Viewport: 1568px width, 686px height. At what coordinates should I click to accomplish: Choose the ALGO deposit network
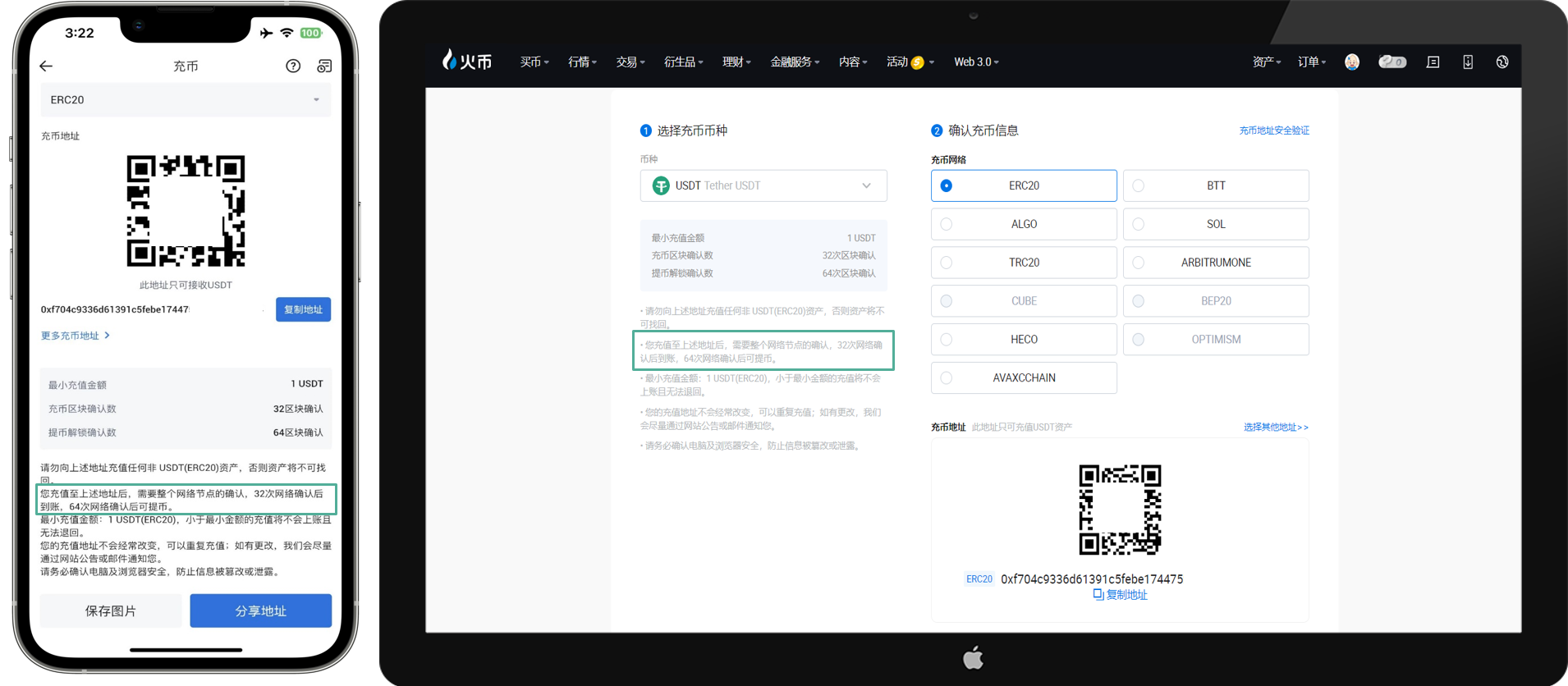click(1024, 224)
